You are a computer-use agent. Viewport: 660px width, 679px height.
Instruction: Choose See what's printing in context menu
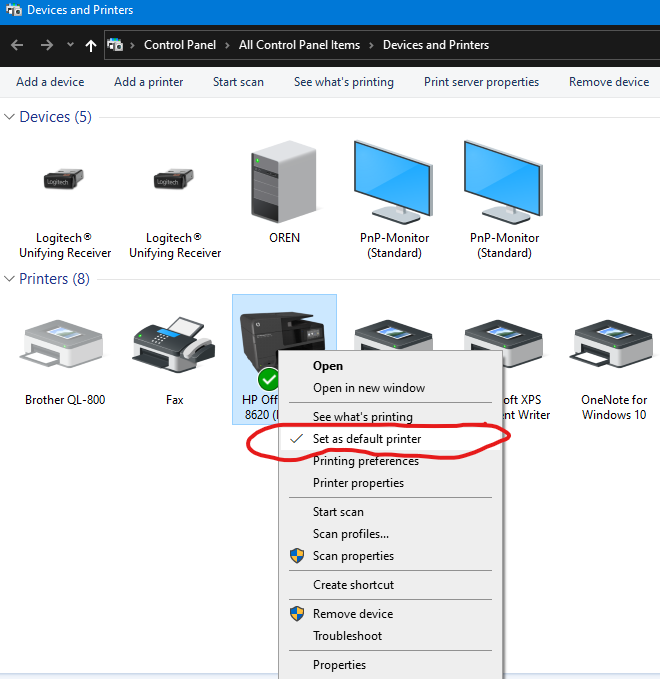363,417
